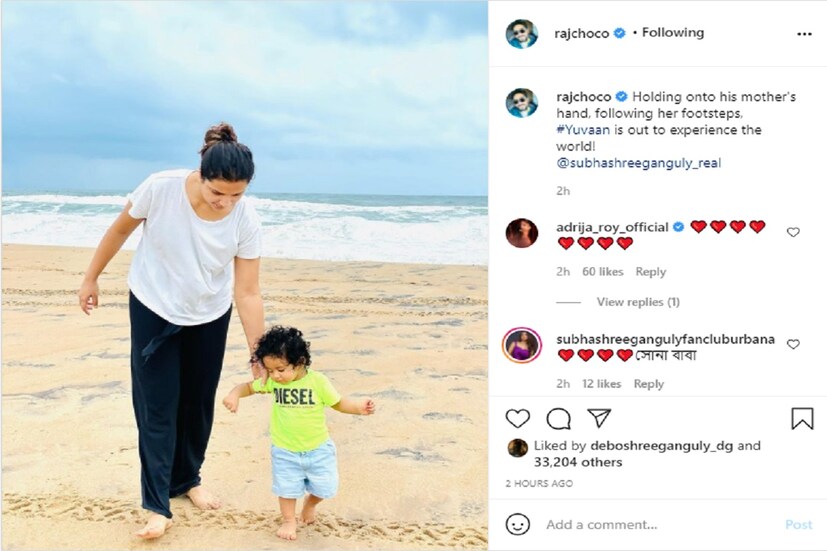
Task: Open the emoji picker smiley icon
Action: pyautogui.click(x=517, y=524)
